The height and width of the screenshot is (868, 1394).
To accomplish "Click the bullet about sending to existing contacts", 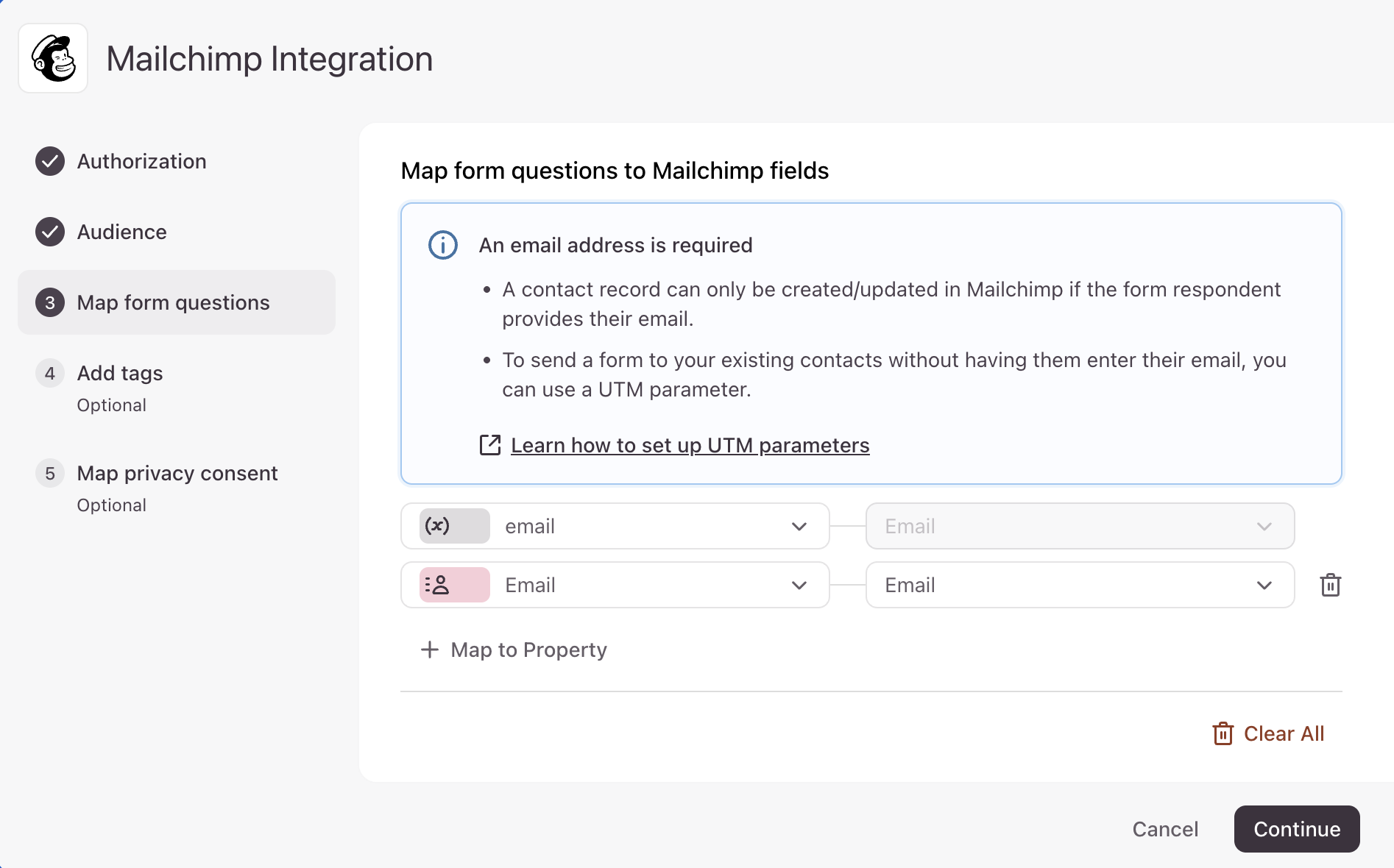I will (x=894, y=374).
